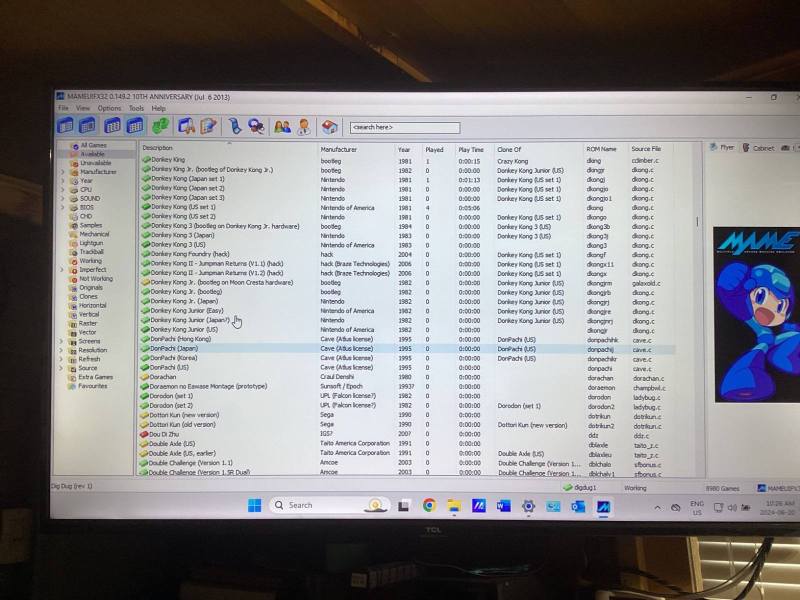Sort by the Play Time column header
The height and width of the screenshot is (600, 800).
coord(473,150)
